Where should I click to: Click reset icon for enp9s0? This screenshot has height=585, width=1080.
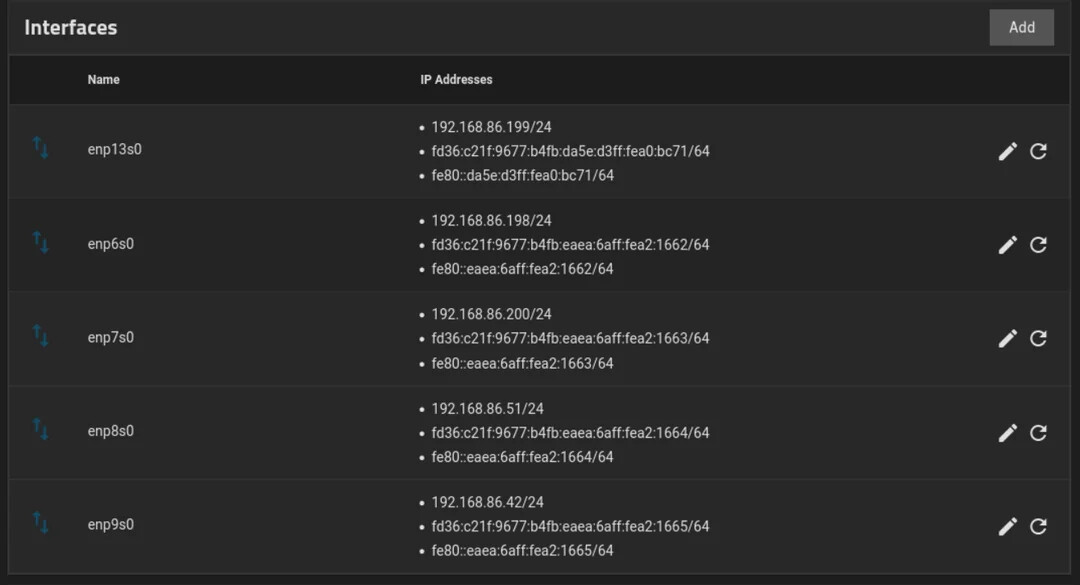(x=1038, y=526)
